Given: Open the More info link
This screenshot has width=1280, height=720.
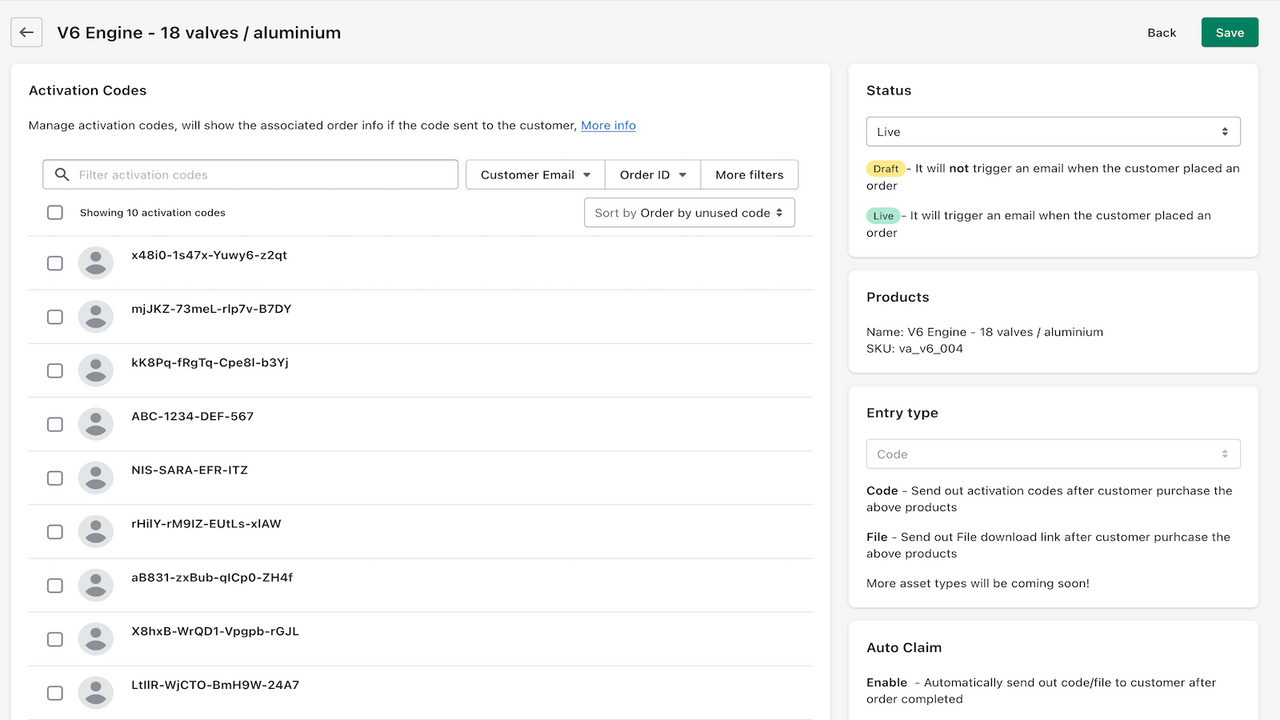Looking at the screenshot, I should click(608, 125).
